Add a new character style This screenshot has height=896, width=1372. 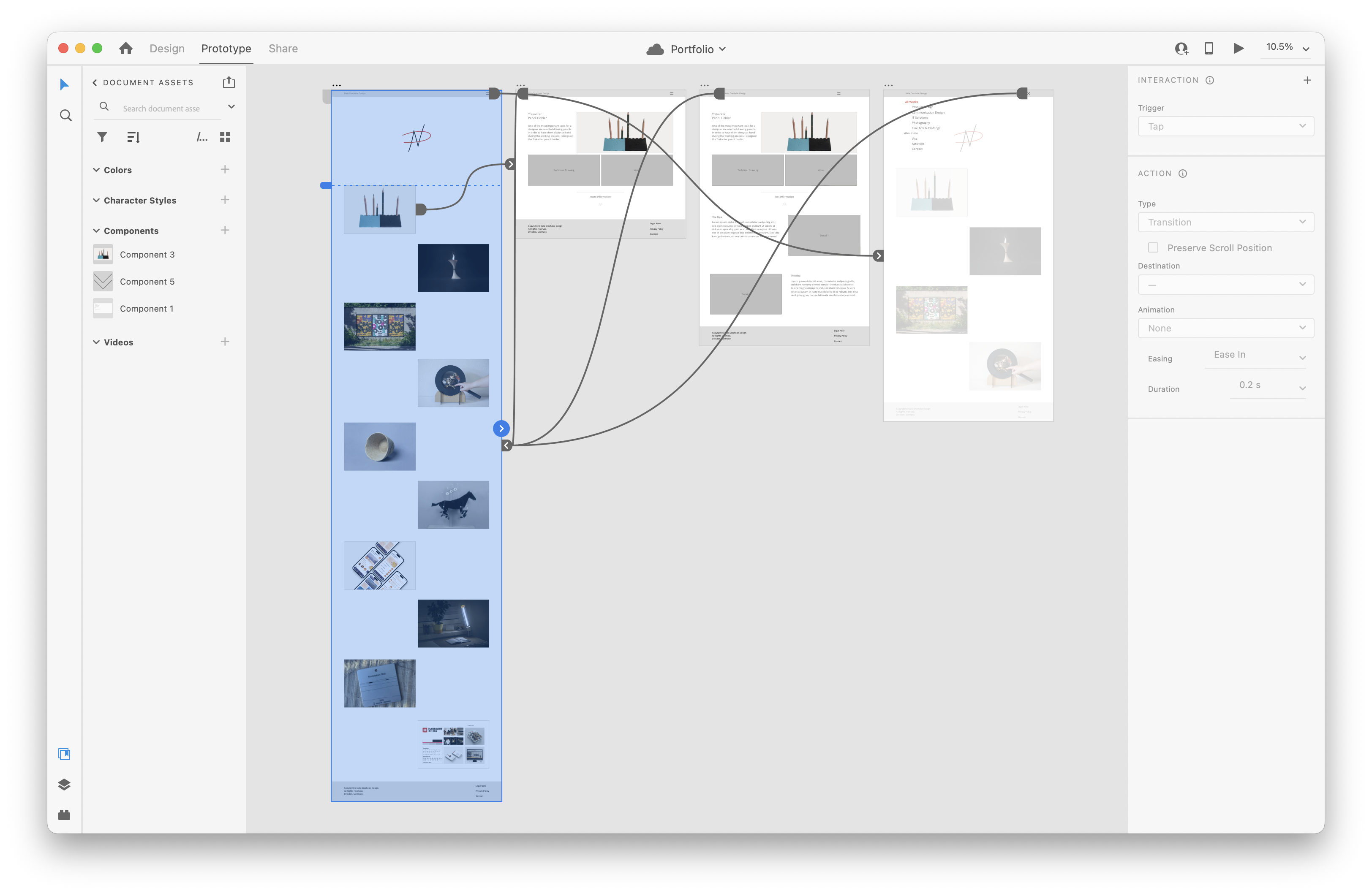click(225, 200)
